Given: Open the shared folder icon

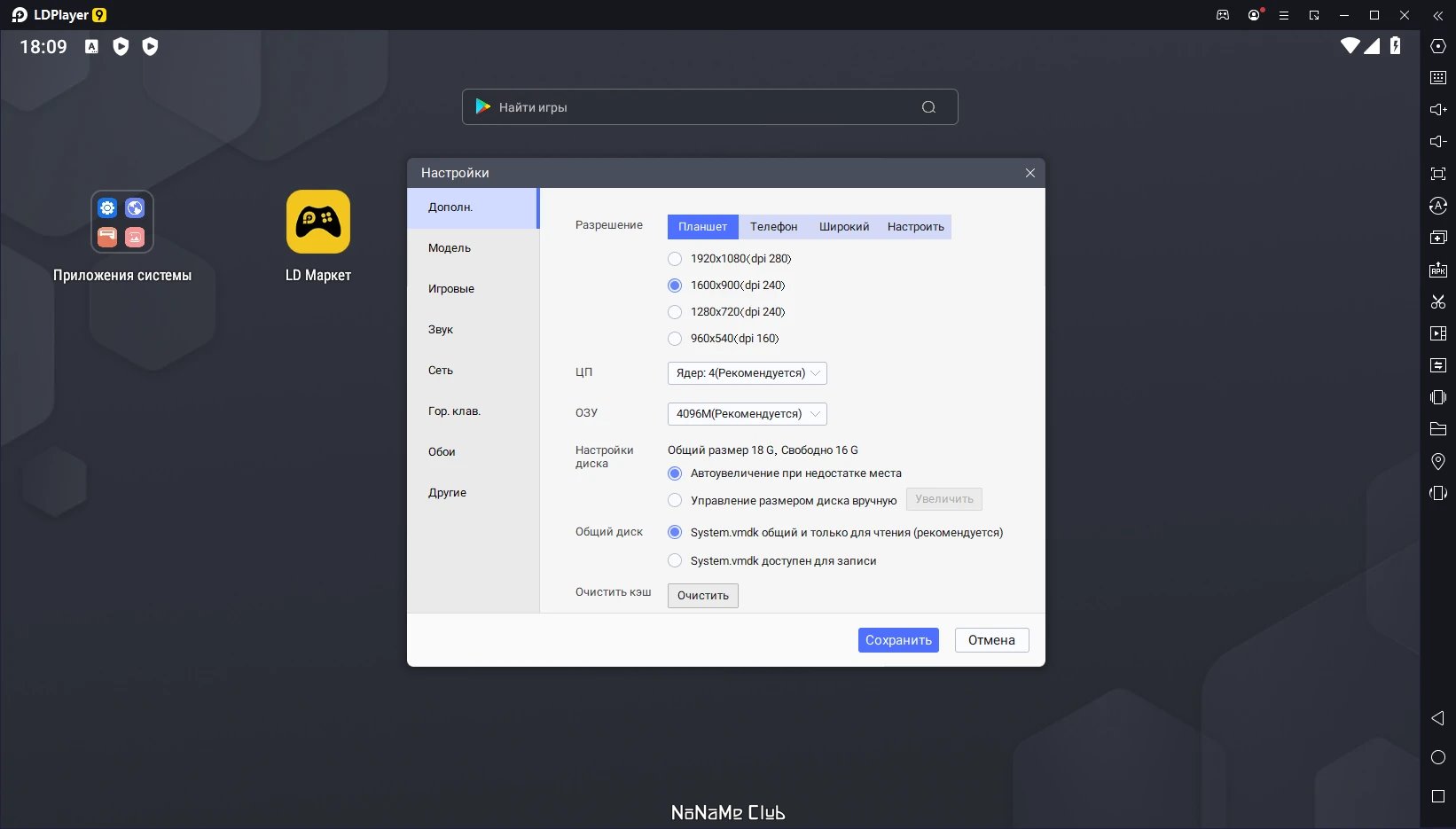Looking at the screenshot, I should (x=1438, y=429).
